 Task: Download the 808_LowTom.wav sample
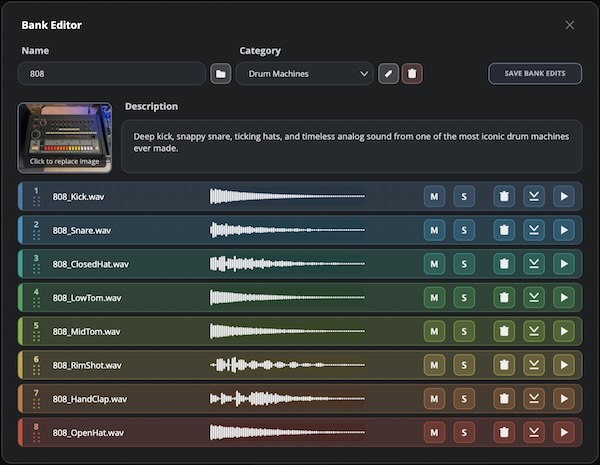click(x=534, y=297)
